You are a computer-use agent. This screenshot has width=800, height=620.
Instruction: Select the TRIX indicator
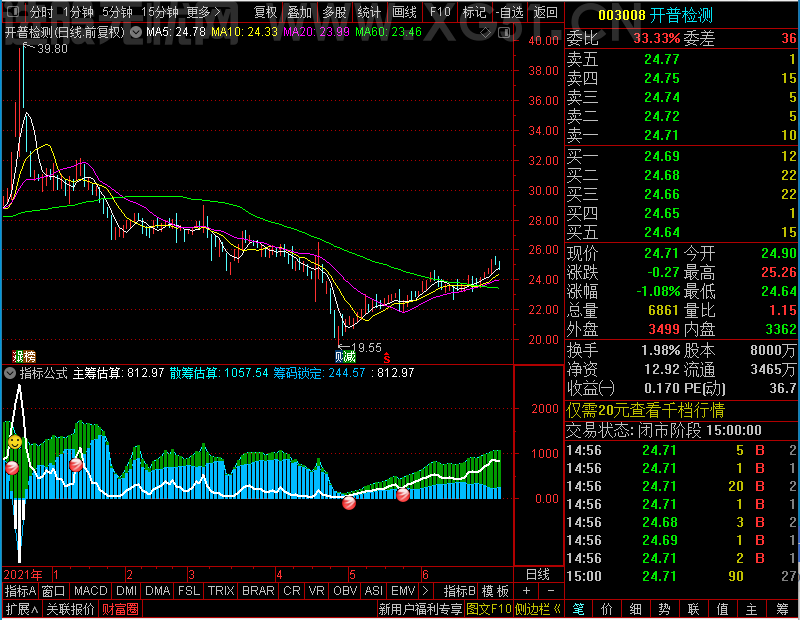click(221, 591)
